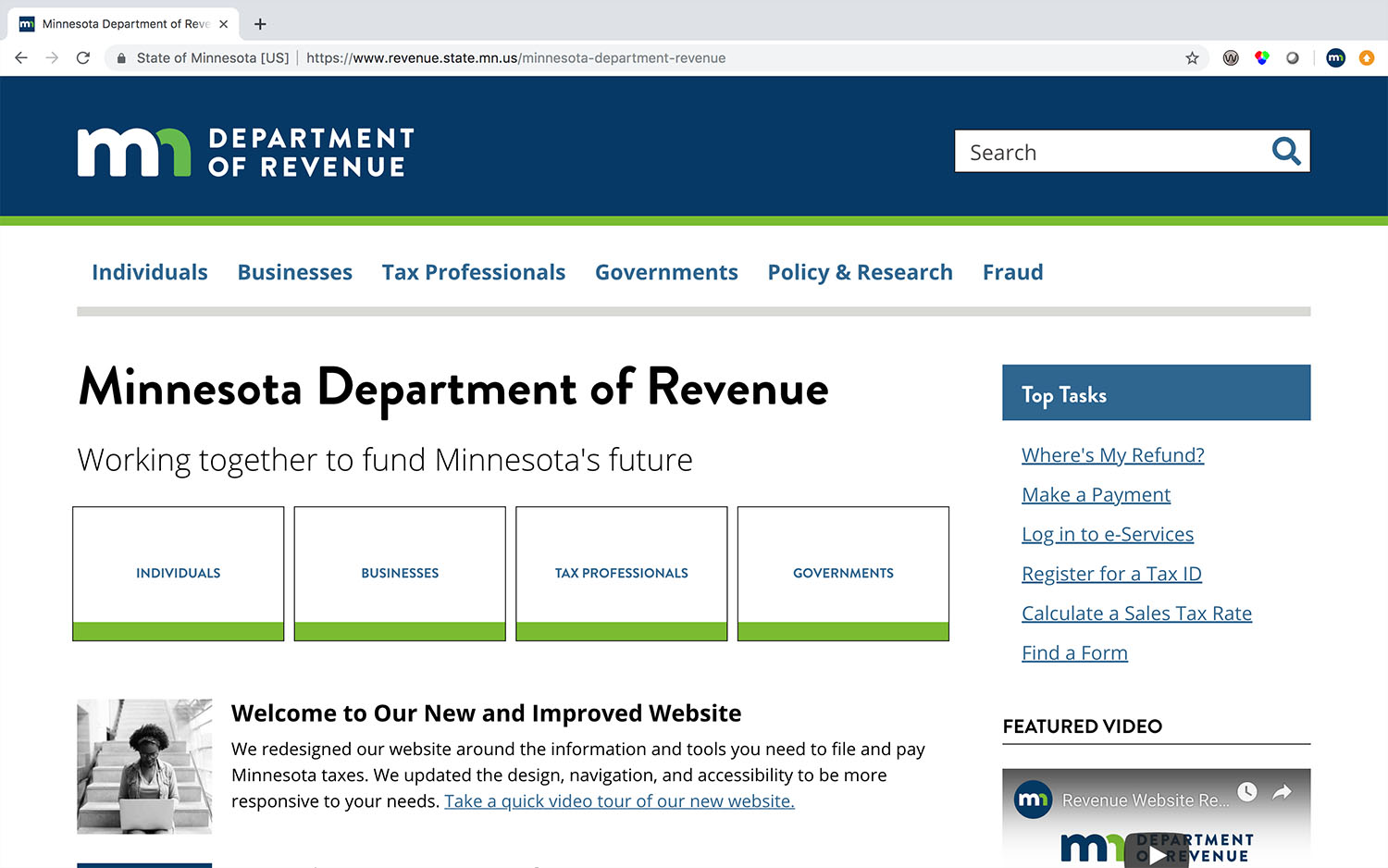Click the mn channel avatar on the video
Screen dimensions: 1388x868
pos(1034,799)
